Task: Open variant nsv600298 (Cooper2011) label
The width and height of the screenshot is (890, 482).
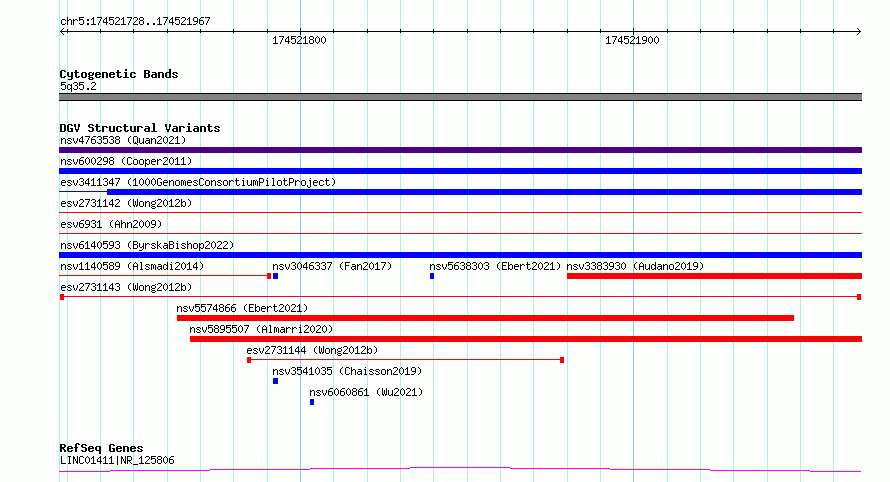Action: [x=126, y=161]
